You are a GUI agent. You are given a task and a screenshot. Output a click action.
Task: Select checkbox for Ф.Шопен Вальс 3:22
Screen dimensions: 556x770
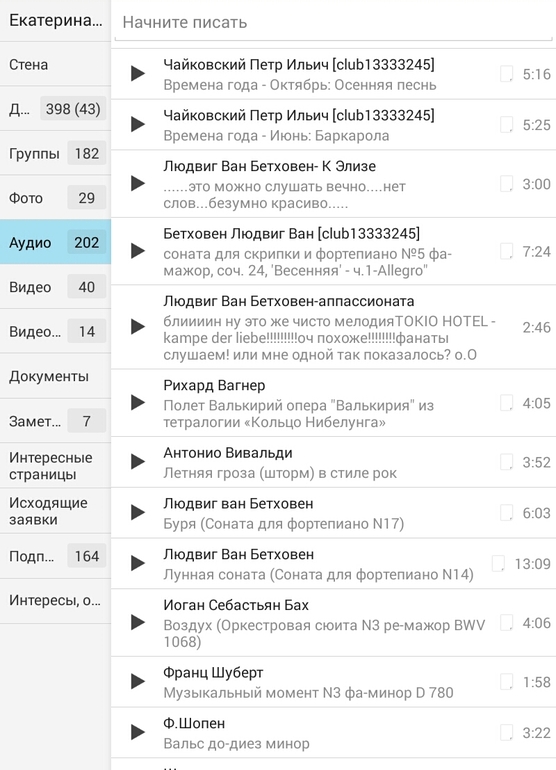click(x=506, y=732)
